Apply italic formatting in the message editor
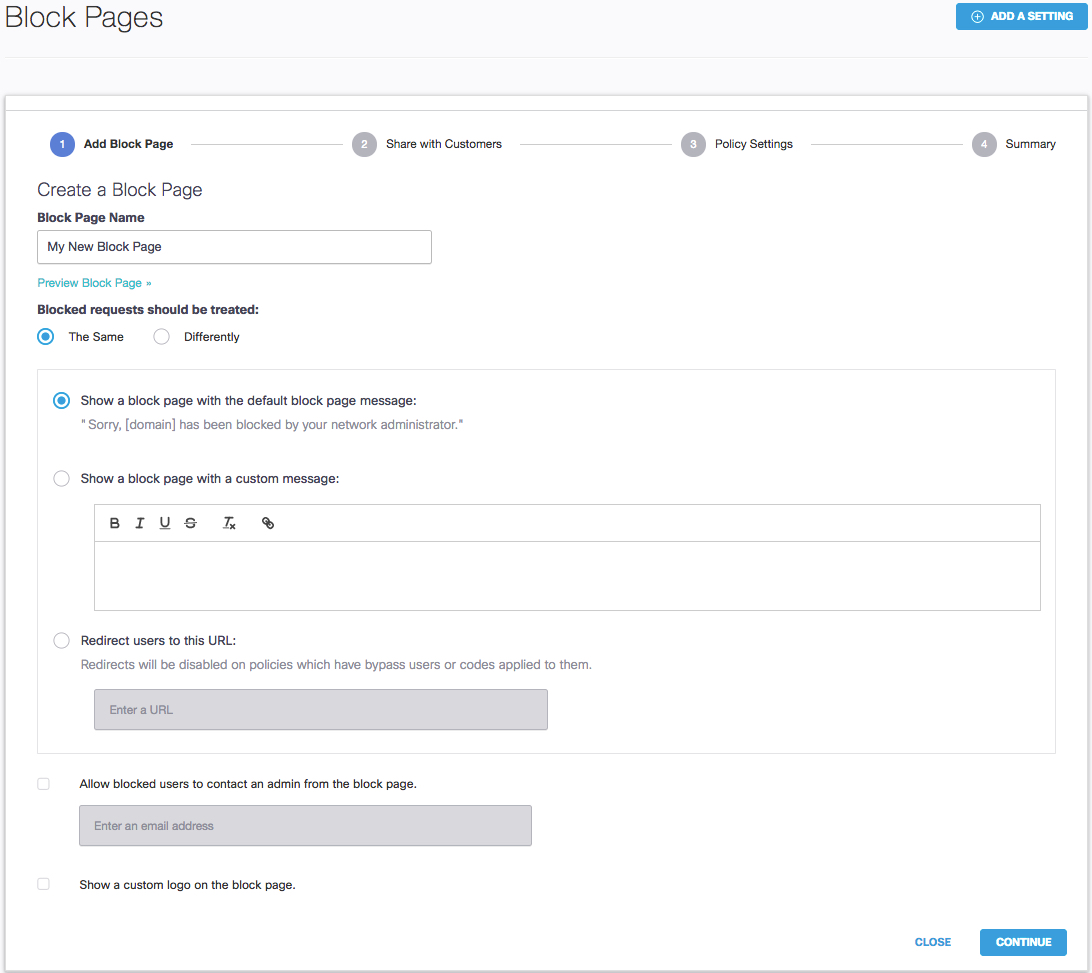Image resolution: width=1092 pixels, height=973 pixels. [139, 522]
